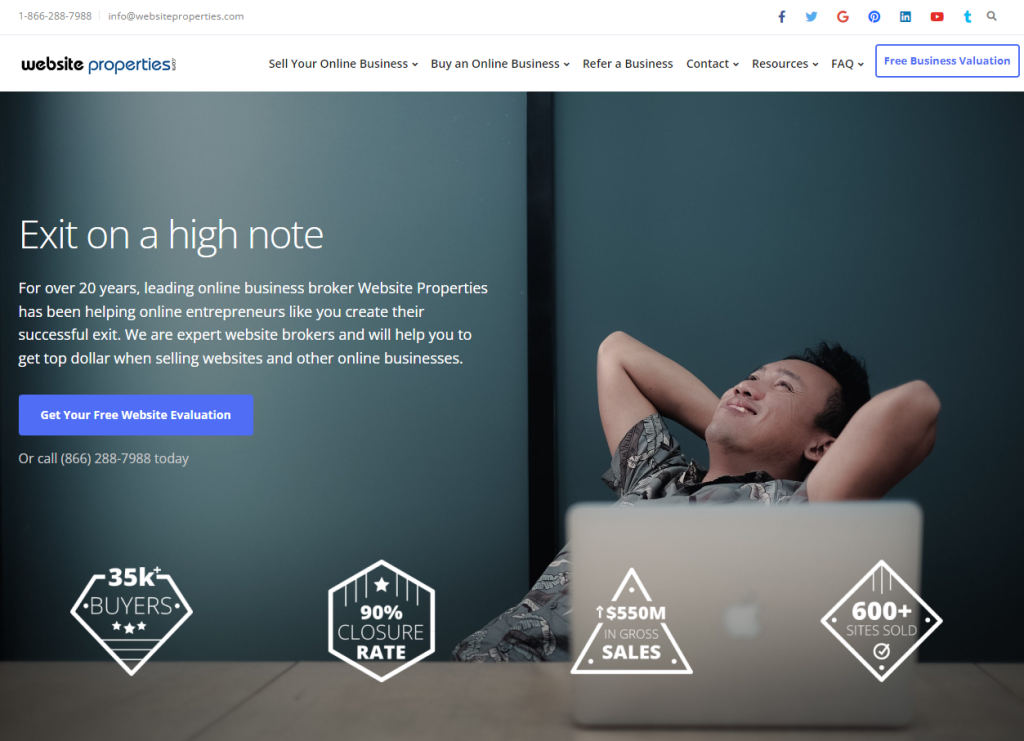Click the 35k+ Buyers badge
The height and width of the screenshot is (741, 1024).
point(131,620)
